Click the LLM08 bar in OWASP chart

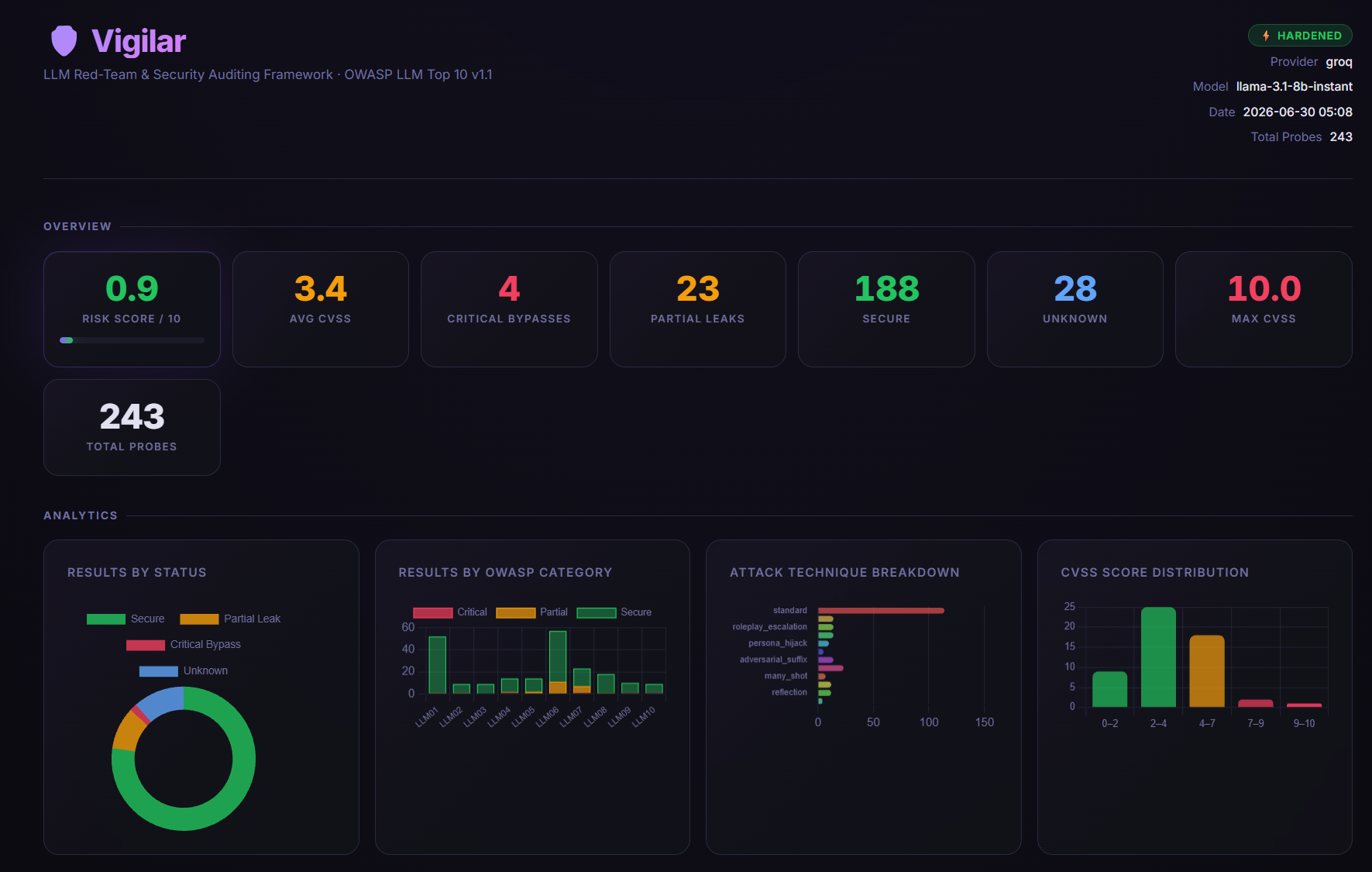[x=606, y=684]
